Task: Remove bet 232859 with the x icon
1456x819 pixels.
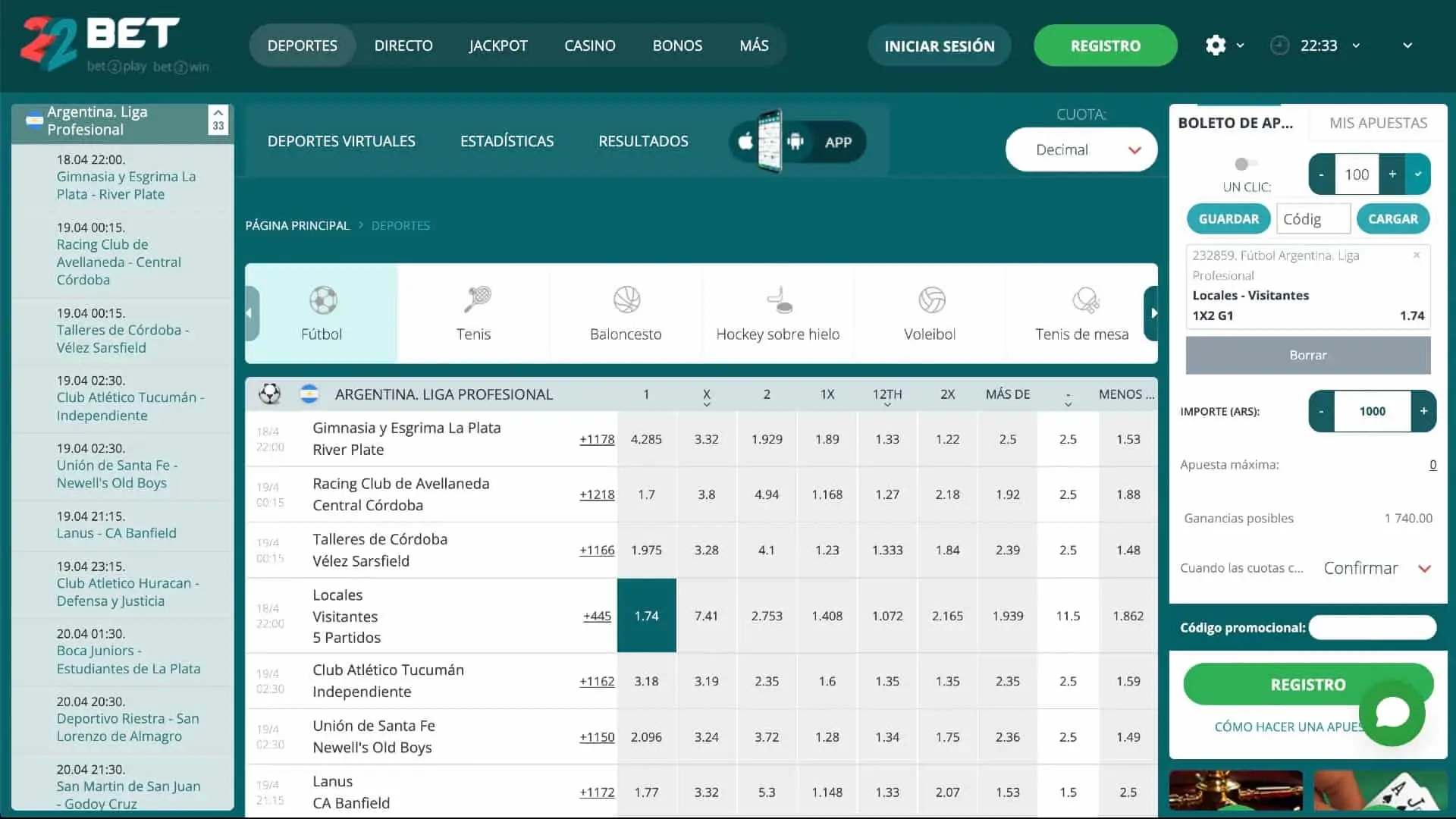Action: point(1417,256)
